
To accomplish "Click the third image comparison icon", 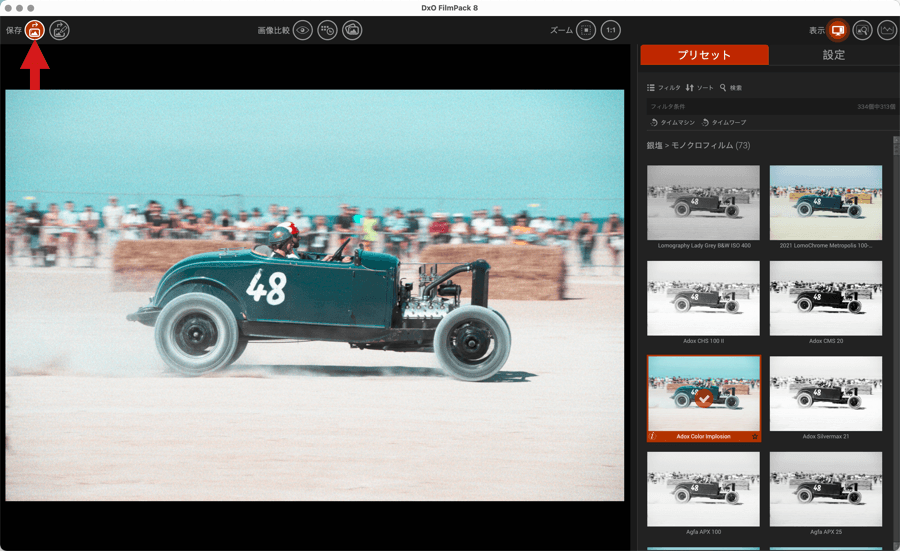I will [x=352, y=30].
